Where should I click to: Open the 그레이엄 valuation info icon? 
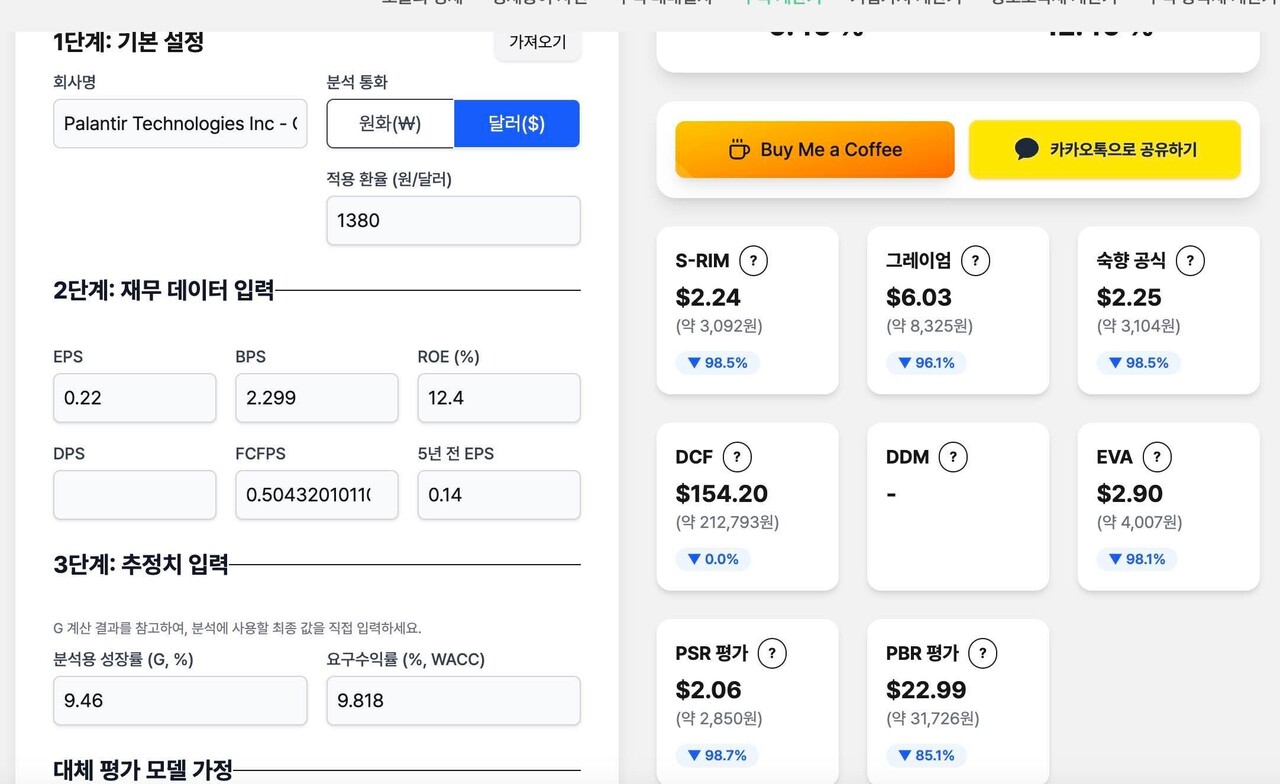[x=975, y=260]
